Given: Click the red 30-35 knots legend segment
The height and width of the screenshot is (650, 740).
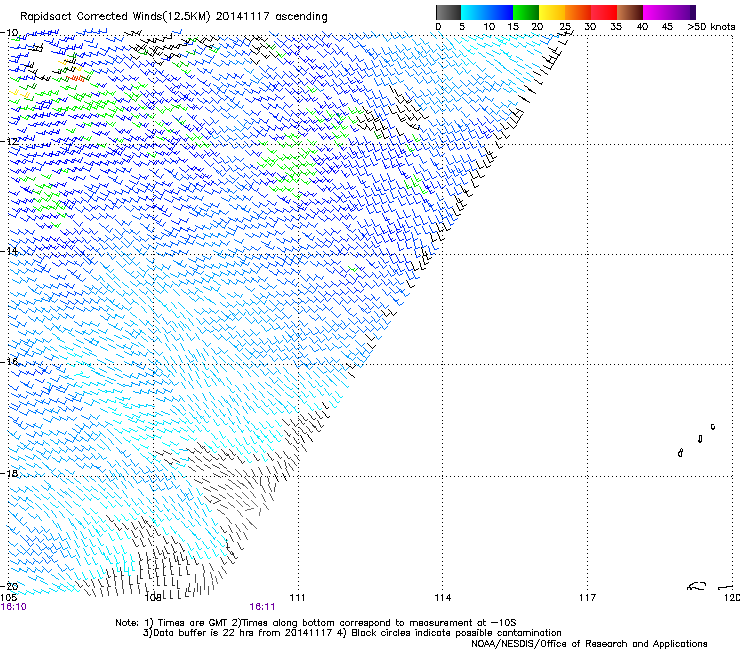Looking at the screenshot, I should [604, 12].
